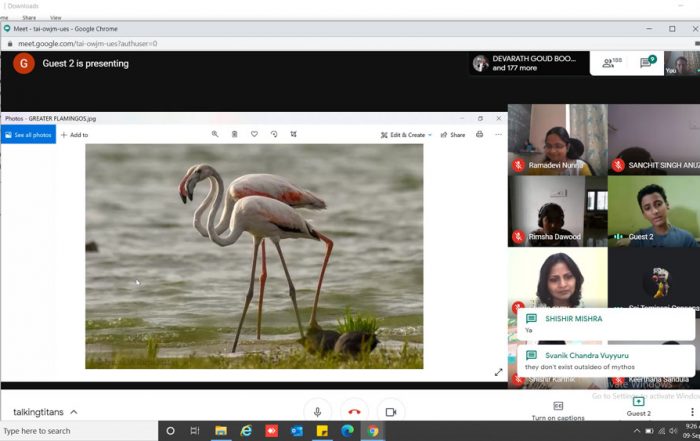Click the DEVARATH GOUD participant badge

point(529,63)
